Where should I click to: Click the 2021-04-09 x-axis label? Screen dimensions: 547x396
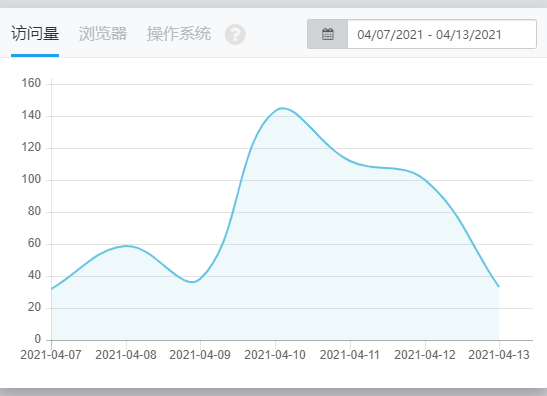click(200, 355)
